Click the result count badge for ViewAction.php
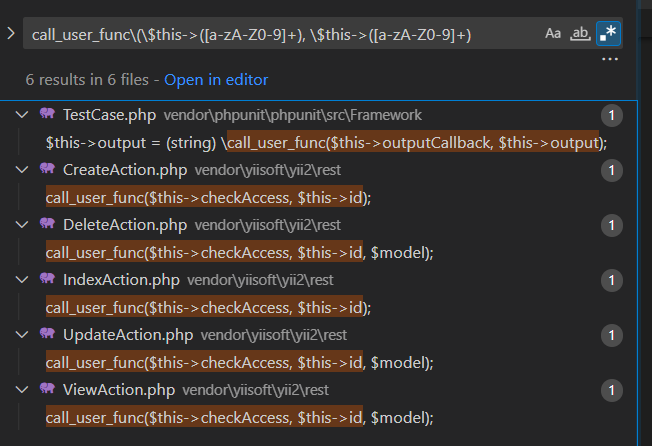Screen dimensions: 652x446 tap(612, 389)
